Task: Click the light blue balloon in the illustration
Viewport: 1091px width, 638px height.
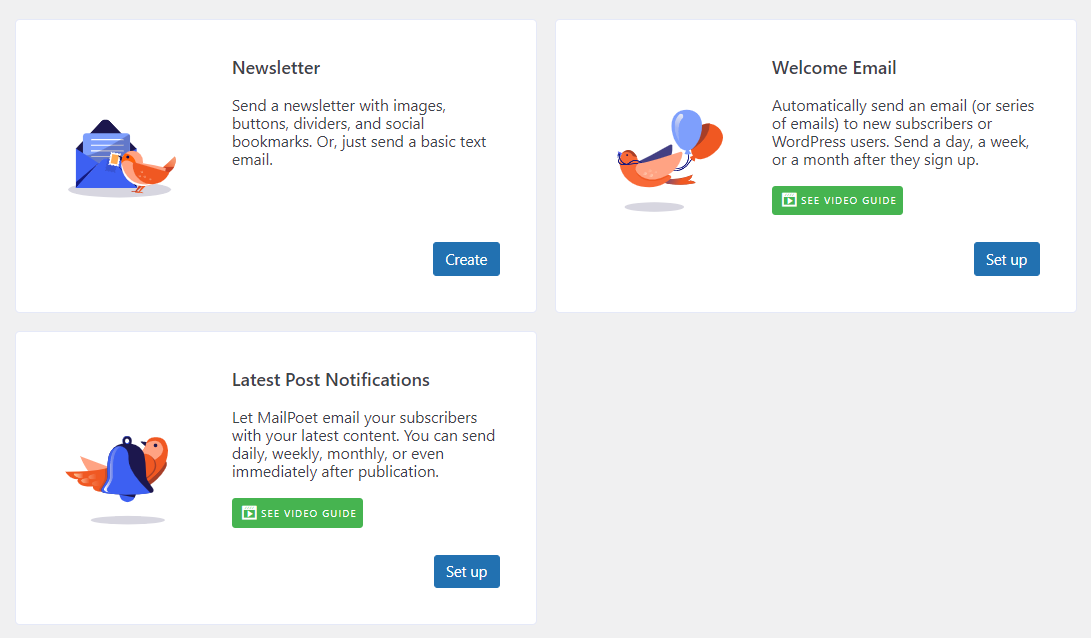Action: 686,130
